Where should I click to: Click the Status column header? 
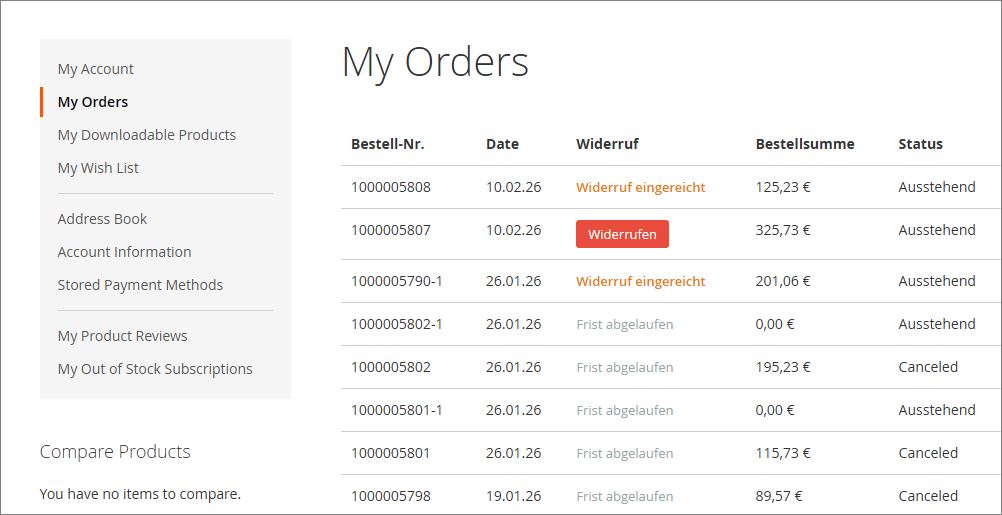(x=920, y=144)
